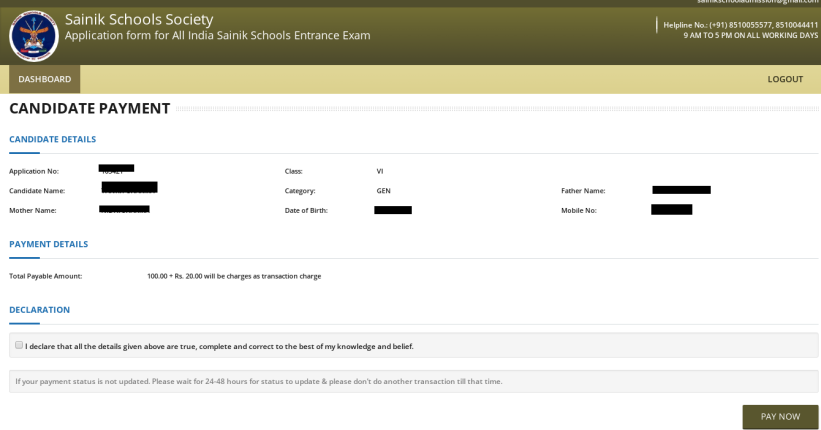This screenshot has width=821, height=430.
Task: Click the Sainik Schools Society logo emblem
Action: (x=34, y=36)
